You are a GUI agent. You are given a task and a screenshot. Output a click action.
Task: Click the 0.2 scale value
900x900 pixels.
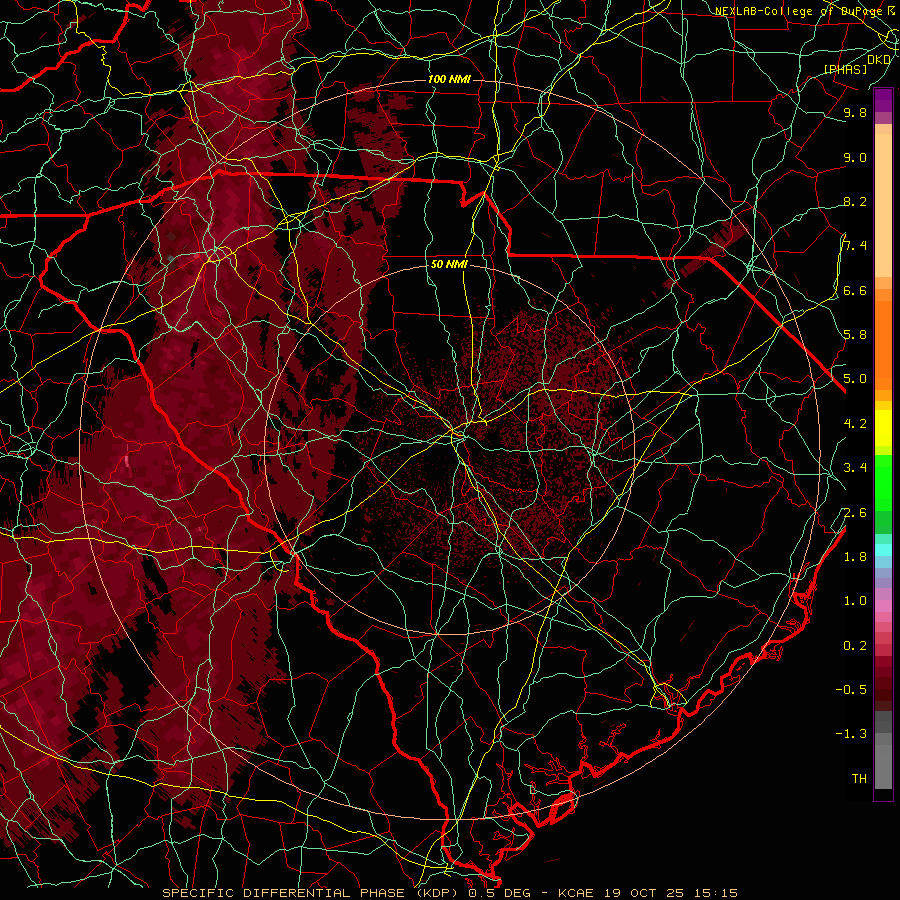point(855,646)
